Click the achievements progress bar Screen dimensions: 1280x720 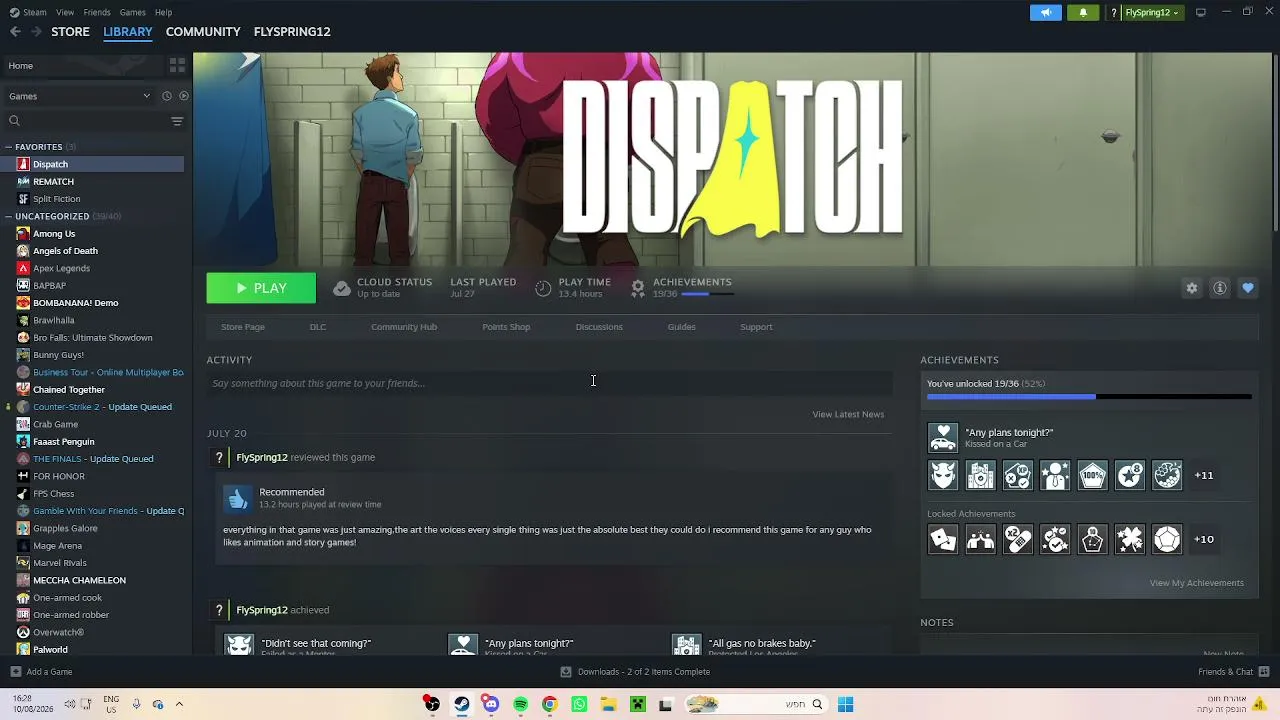point(1089,397)
